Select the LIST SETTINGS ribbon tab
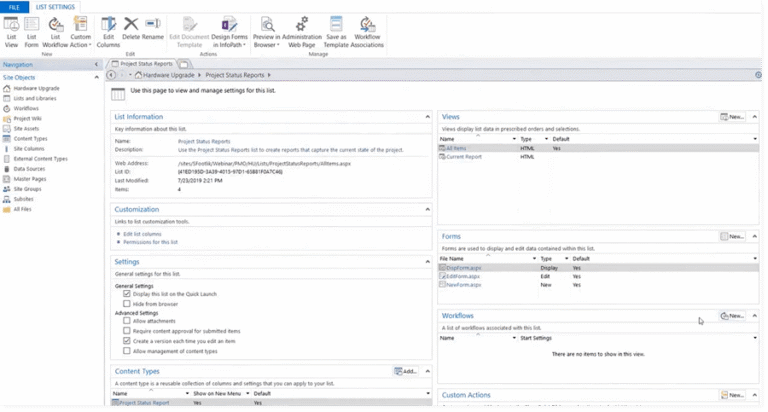 [x=55, y=7]
